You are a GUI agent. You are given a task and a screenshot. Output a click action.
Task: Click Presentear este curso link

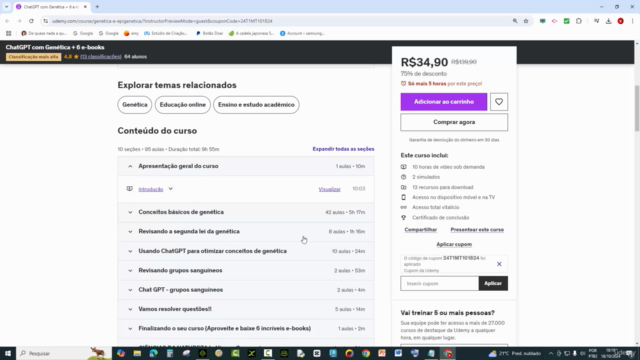(477, 230)
